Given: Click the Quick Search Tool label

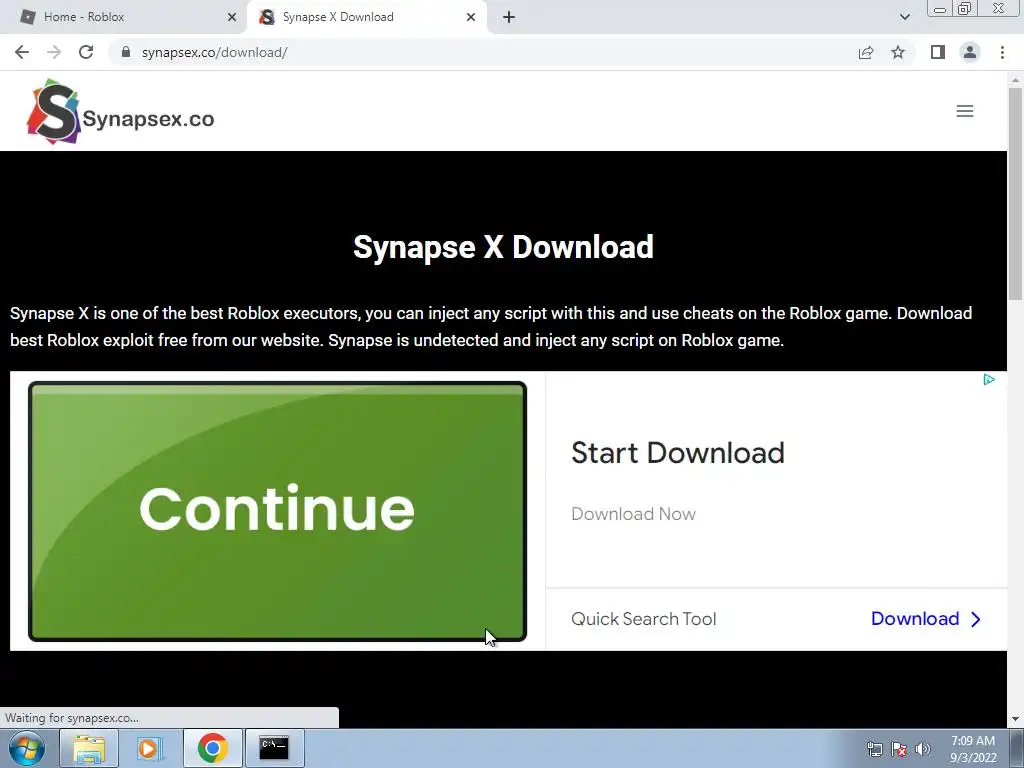Looking at the screenshot, I should (x=643, y=618).
